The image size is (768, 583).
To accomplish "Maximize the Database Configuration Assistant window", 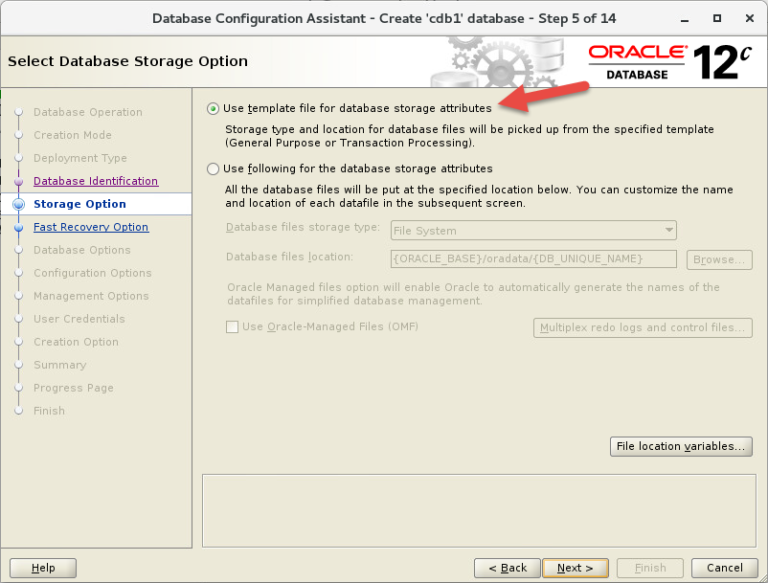I will 717,19.
